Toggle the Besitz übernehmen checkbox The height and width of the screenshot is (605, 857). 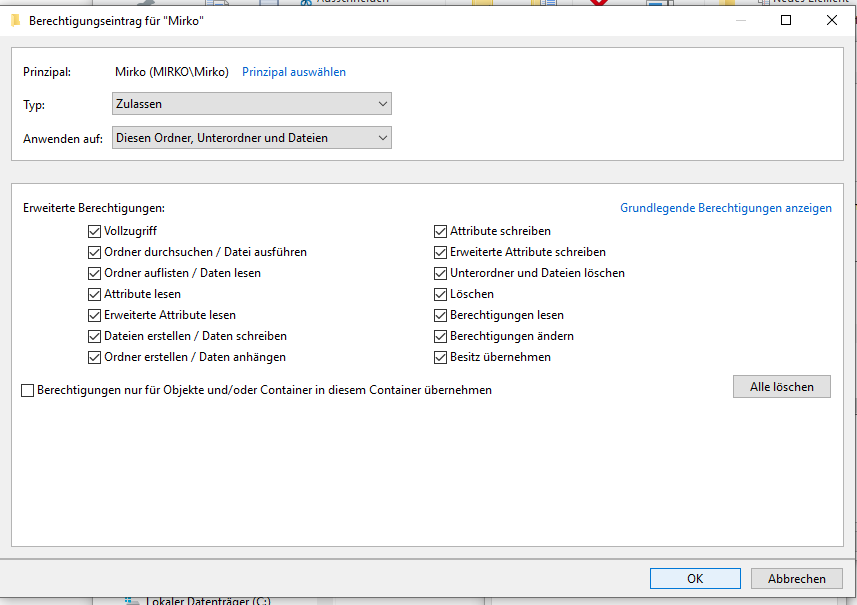click(441, 357)
